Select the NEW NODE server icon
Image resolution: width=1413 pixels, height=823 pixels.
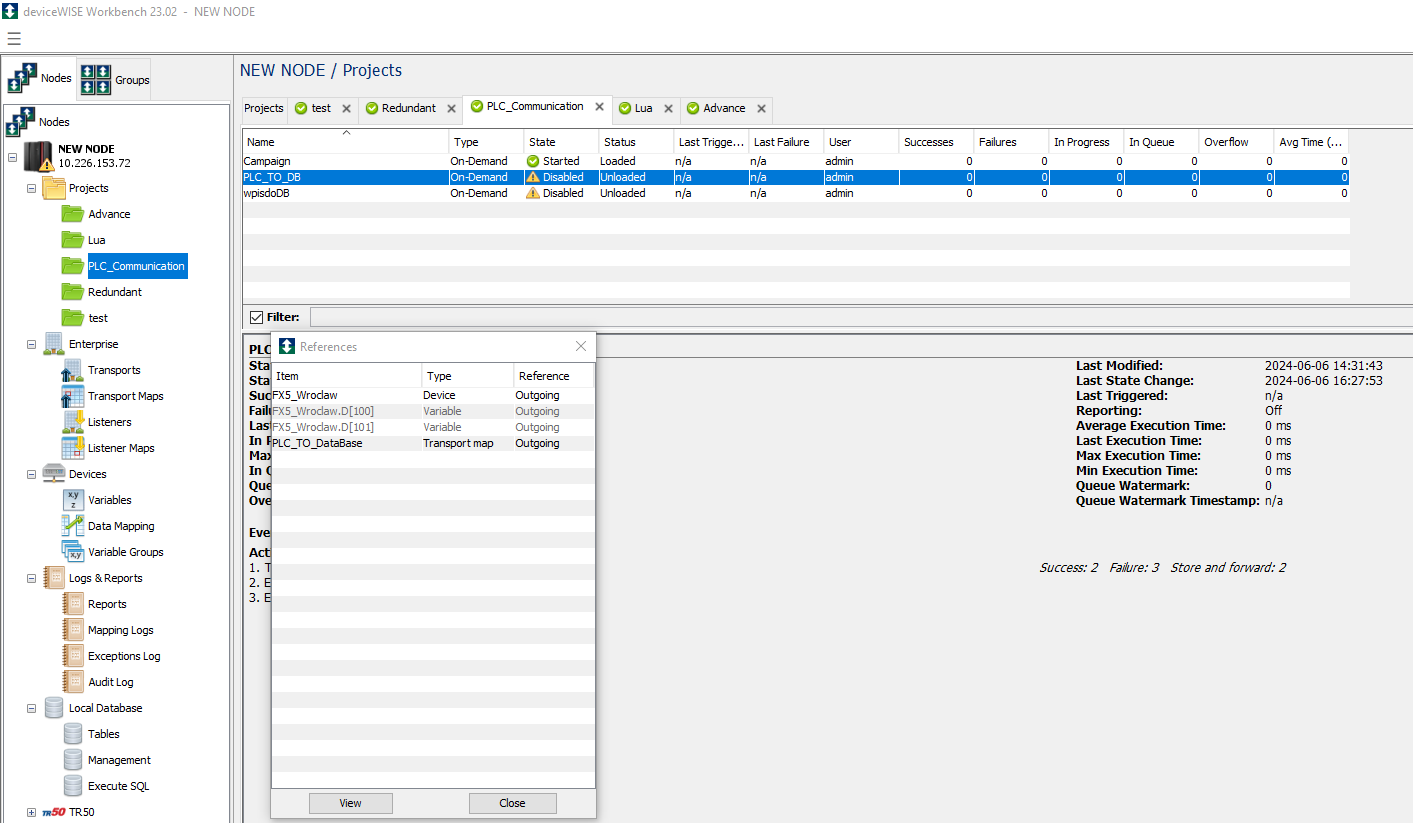click(39, 157)
